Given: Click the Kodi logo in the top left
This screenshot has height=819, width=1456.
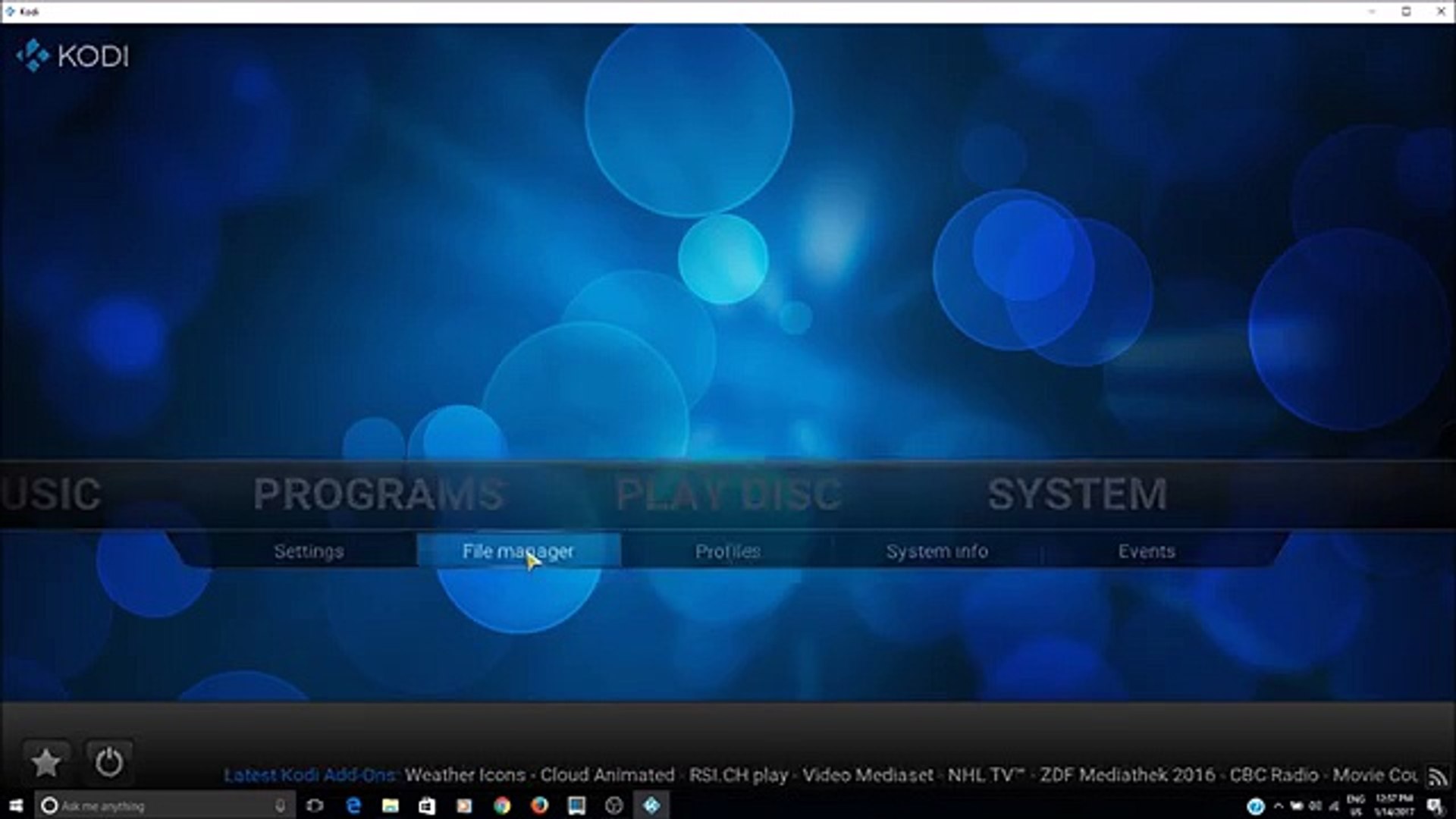Looking at the screenshot, I should [73, 56].
